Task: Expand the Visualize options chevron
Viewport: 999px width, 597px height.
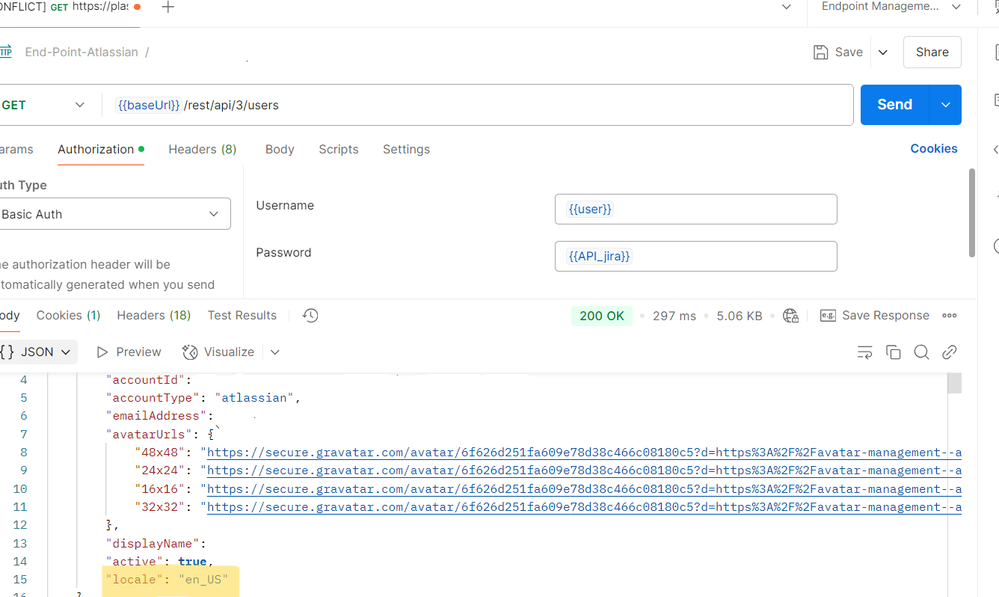Action: click(275, 352)
